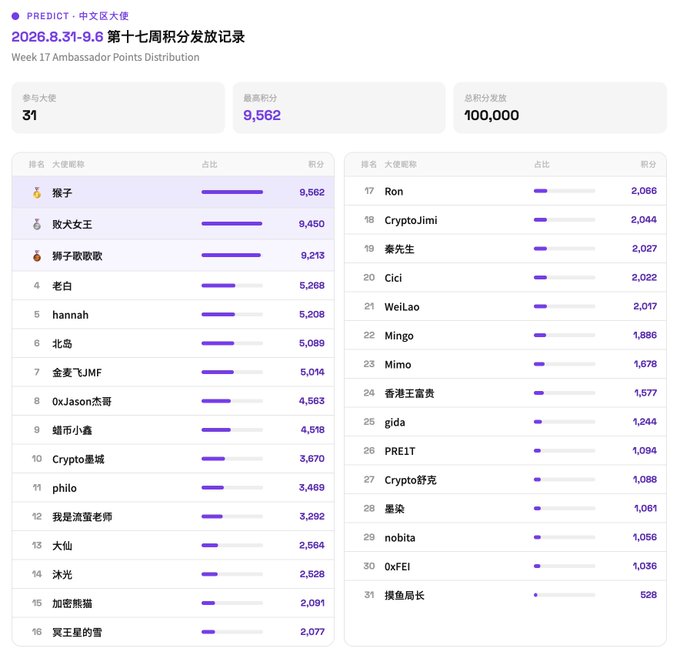The image size is (680, 655).
Task: Select the name 冥王星的雪
Action: 77,632
